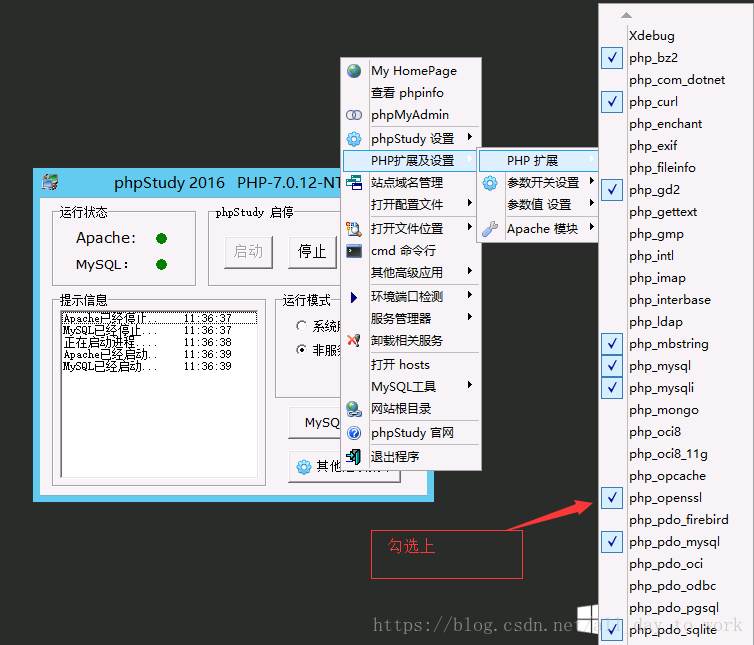Viewport: 754px width, 645px height.
Task: Click the gear icon beside 参数开关设置
Action: (490, 183)
